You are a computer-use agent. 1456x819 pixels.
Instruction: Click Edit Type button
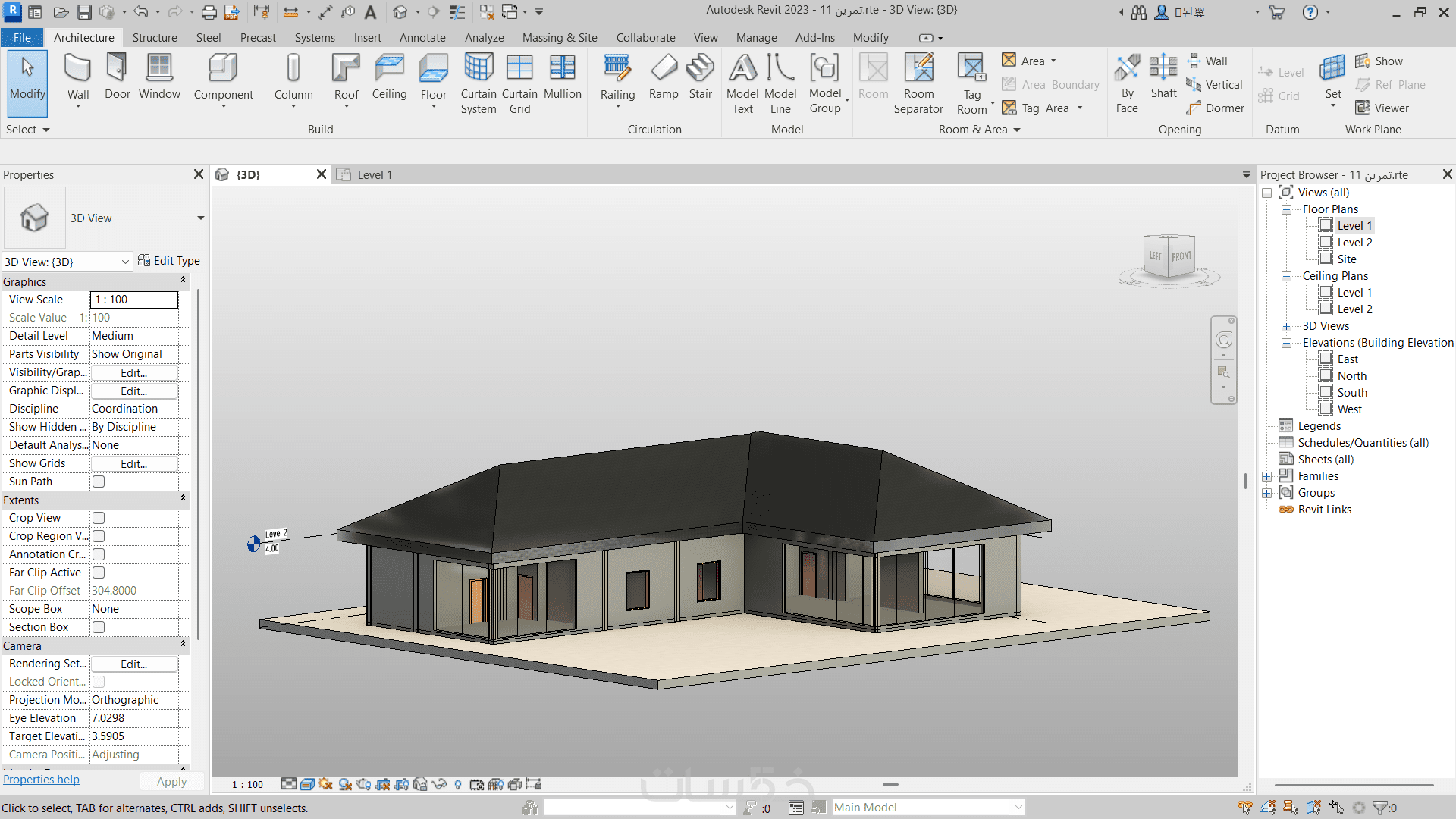(169, 261)
